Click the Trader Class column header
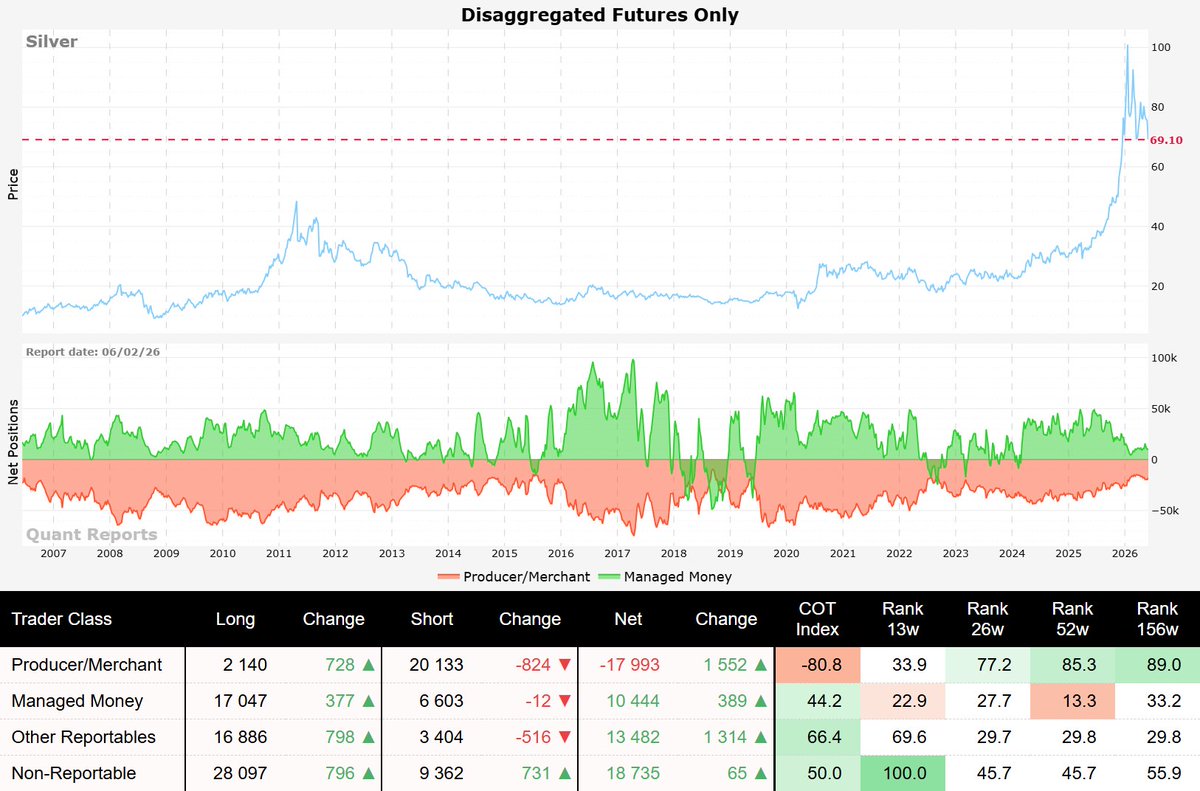1200x791 pixels. tap(62, 619)
